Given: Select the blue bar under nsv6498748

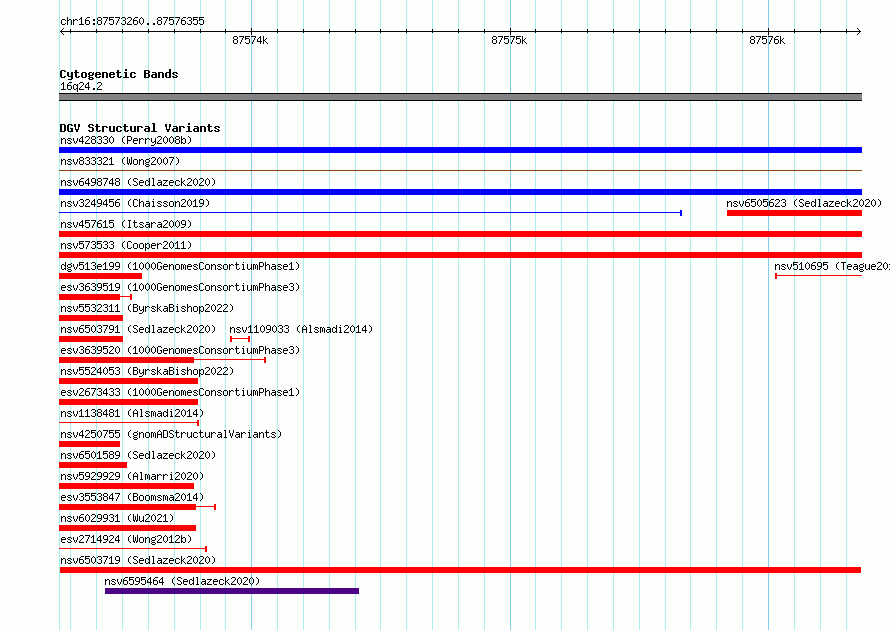Looking at the screenshot, I should [460, 192].
